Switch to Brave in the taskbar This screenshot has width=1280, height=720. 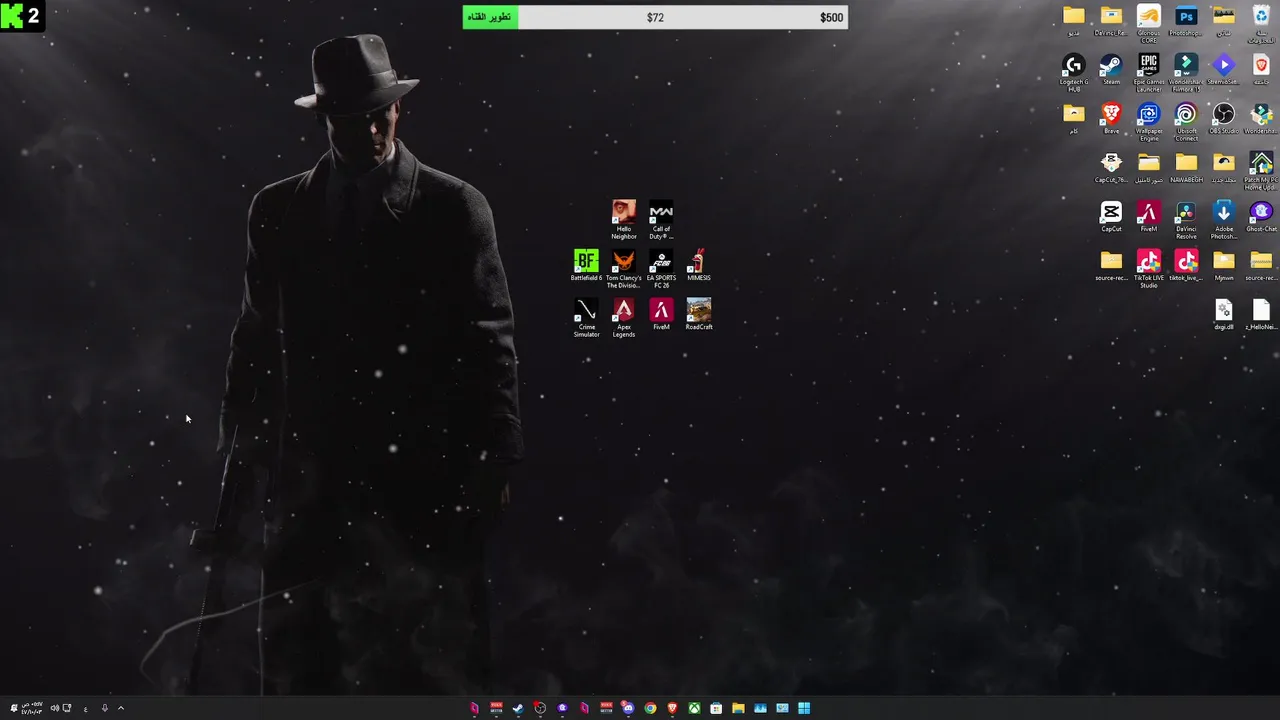click(x=672, y=708)
